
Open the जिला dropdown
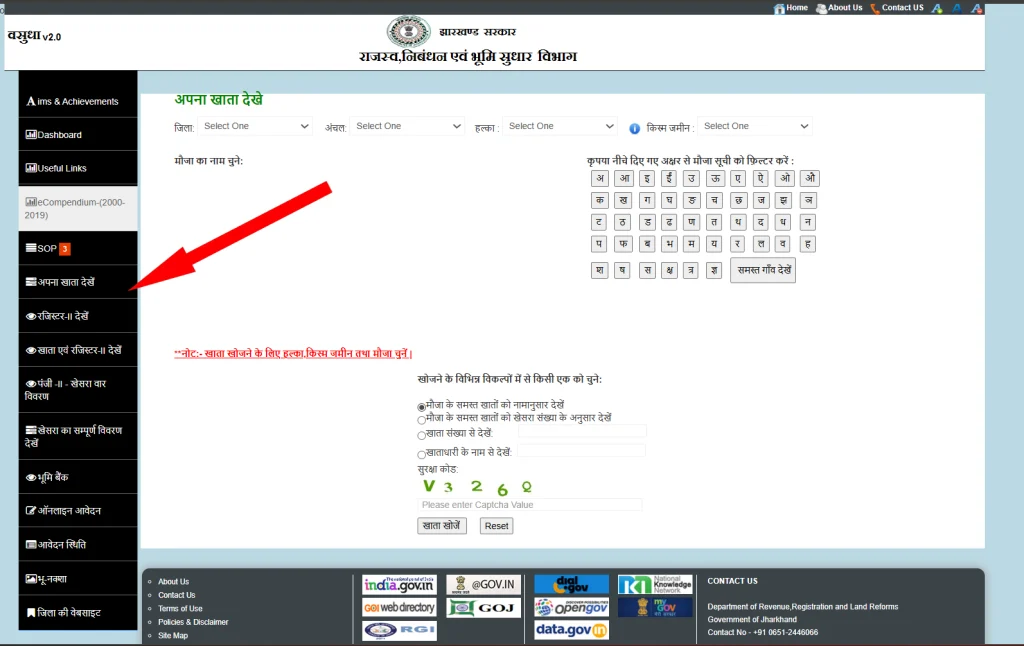256,127
